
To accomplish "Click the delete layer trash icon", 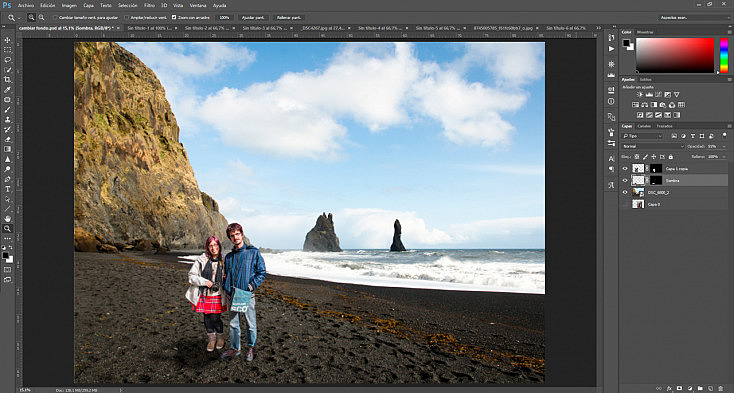I will 721,388.
